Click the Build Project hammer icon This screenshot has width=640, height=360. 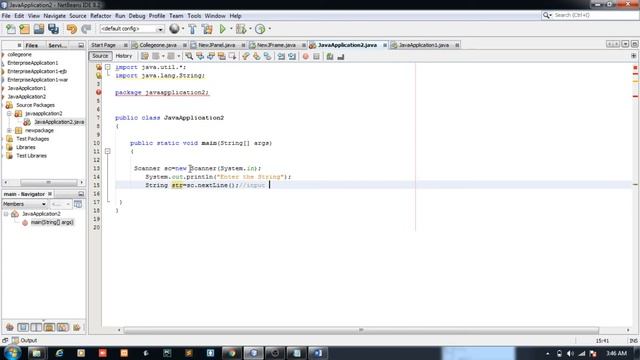coord(192,29)
